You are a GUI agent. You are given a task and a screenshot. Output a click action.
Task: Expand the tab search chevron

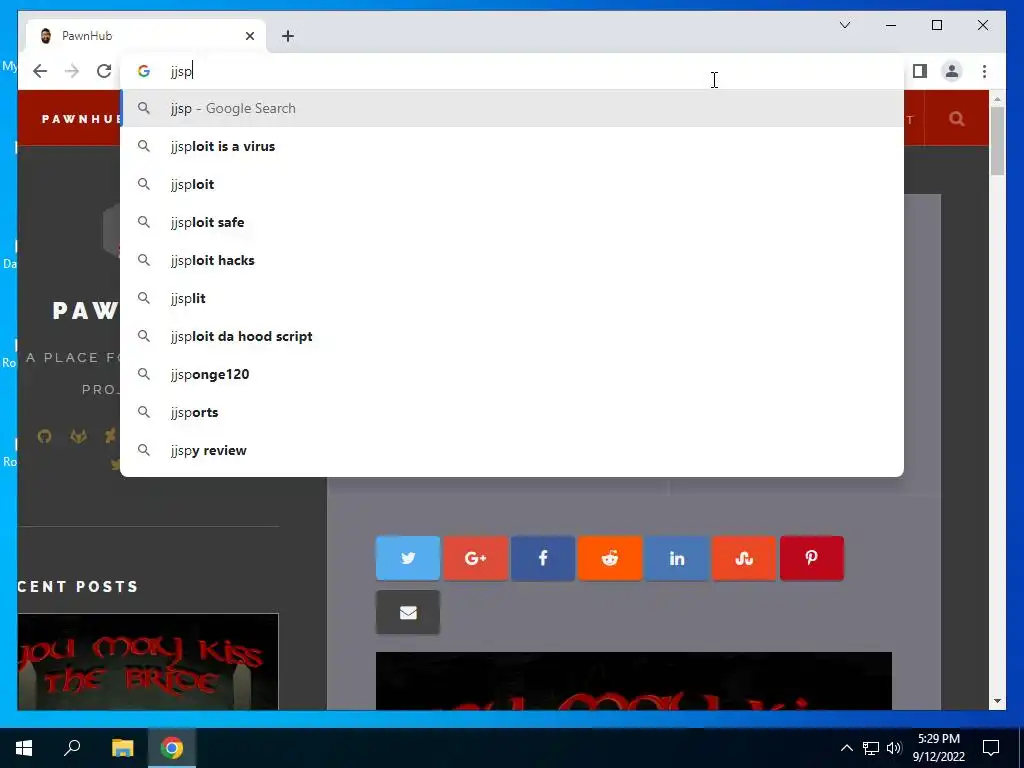pos(844,25)
